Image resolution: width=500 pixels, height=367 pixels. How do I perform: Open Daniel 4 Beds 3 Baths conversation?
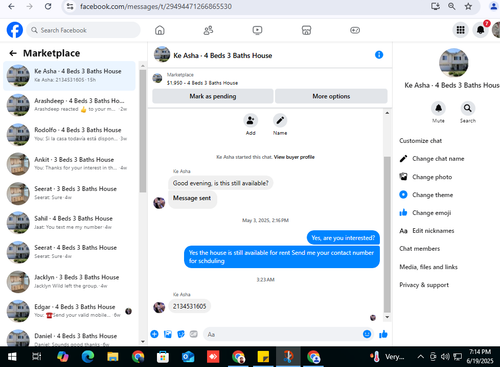tap(69, 337)
